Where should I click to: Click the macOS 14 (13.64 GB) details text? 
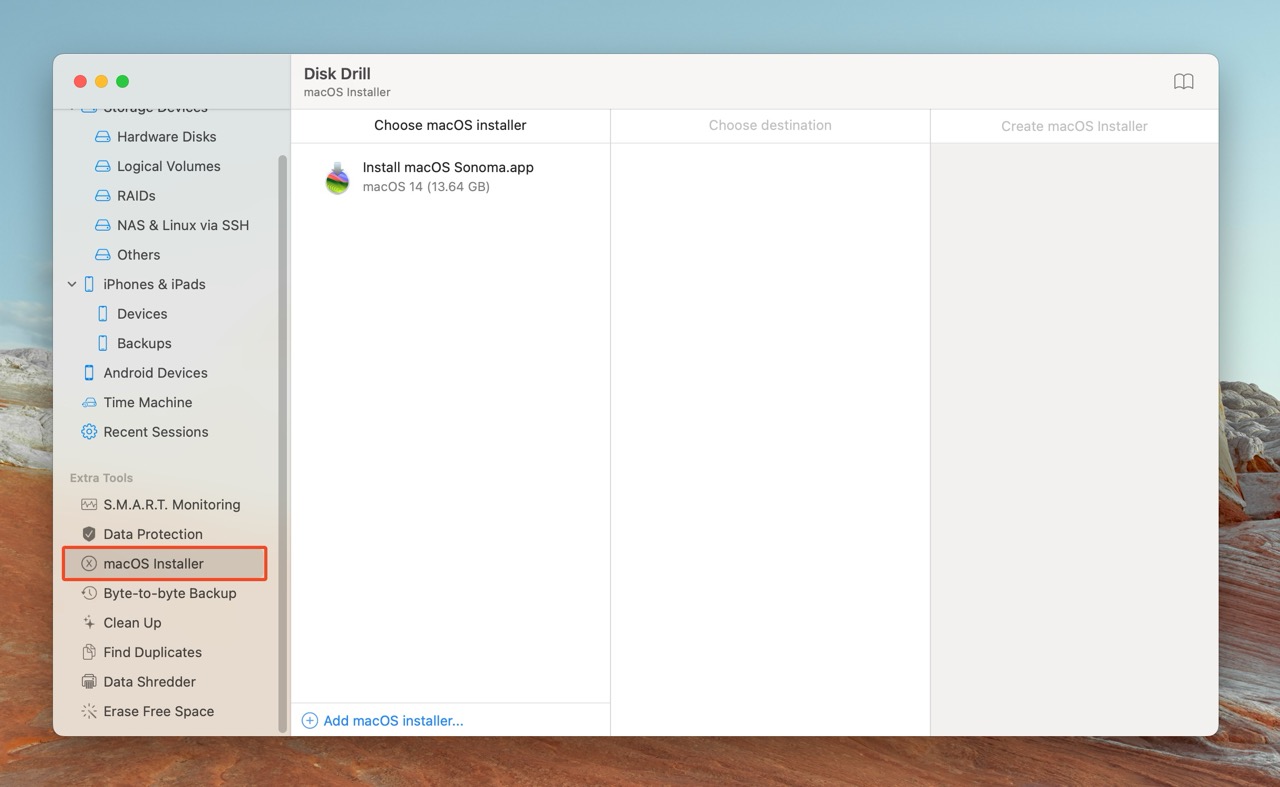click(x=426, y=187)
